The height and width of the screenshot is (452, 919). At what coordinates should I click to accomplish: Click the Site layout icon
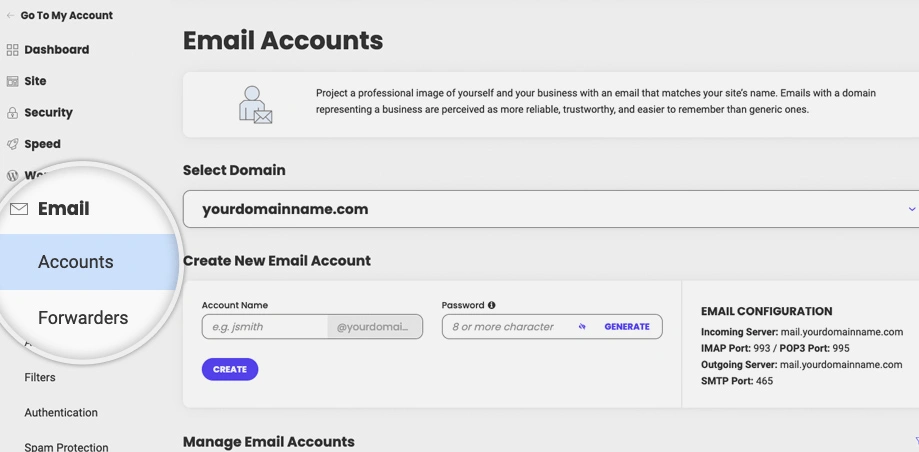tap(13, 81)
